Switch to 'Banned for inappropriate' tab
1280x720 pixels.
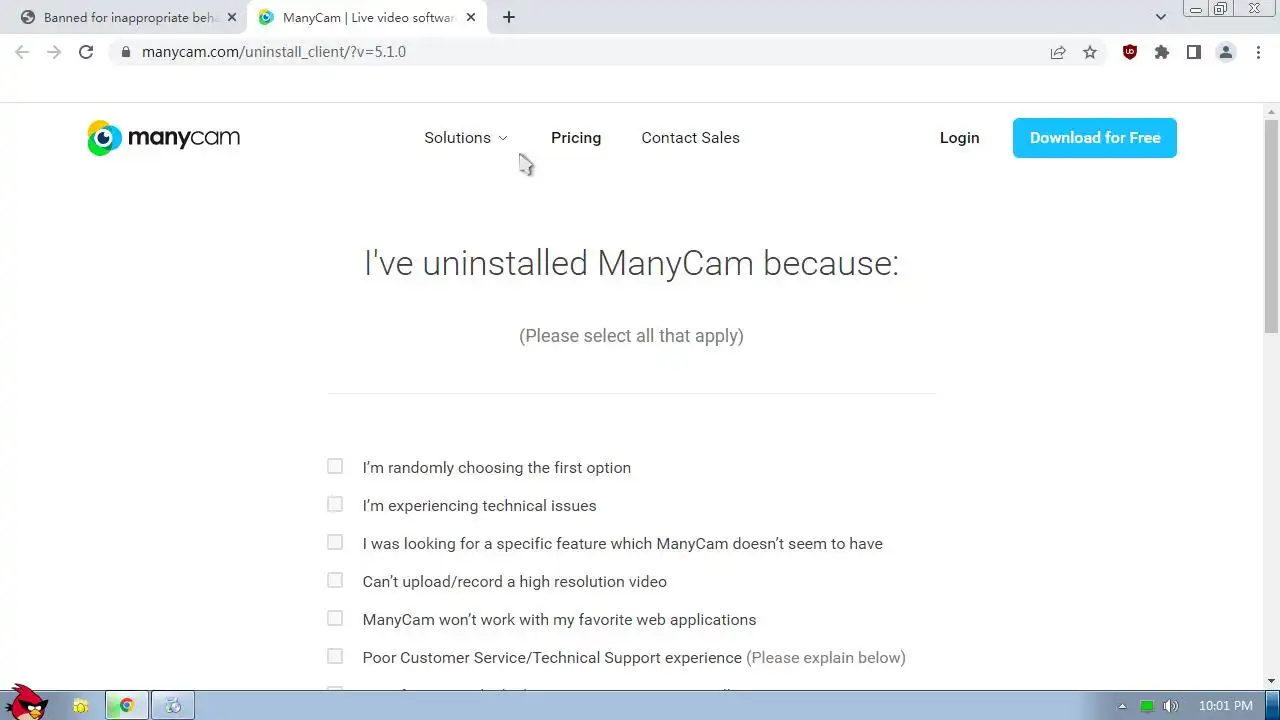(x=129, y=17)
